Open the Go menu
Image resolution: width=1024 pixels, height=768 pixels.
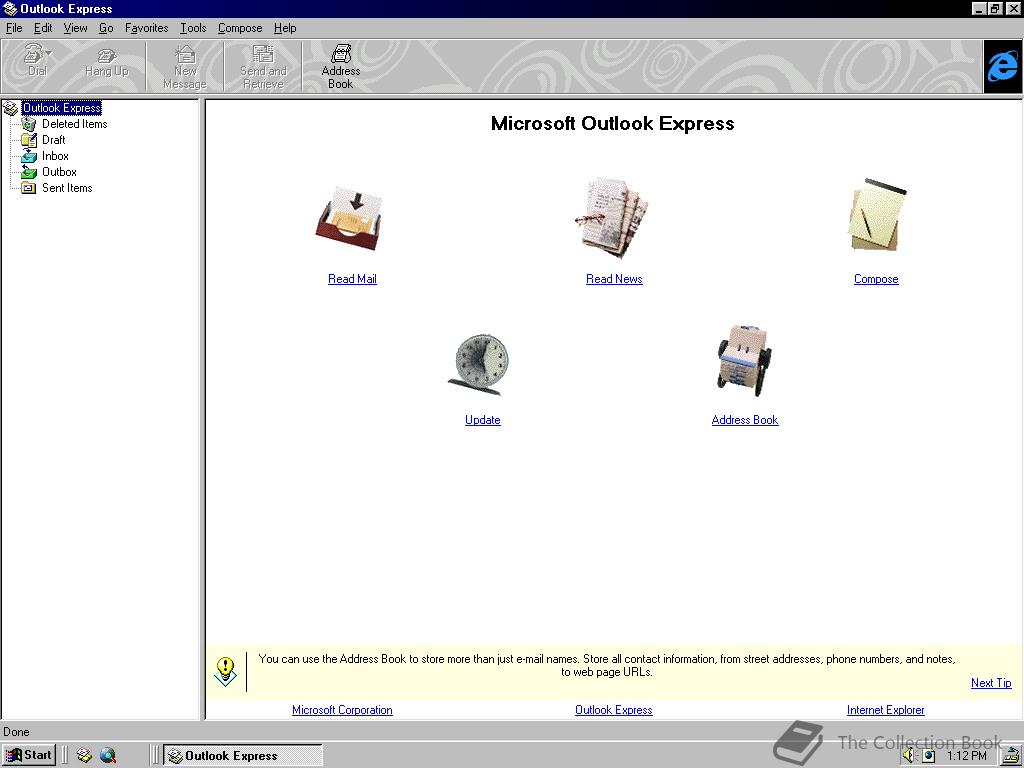click(x=106, y=28)
